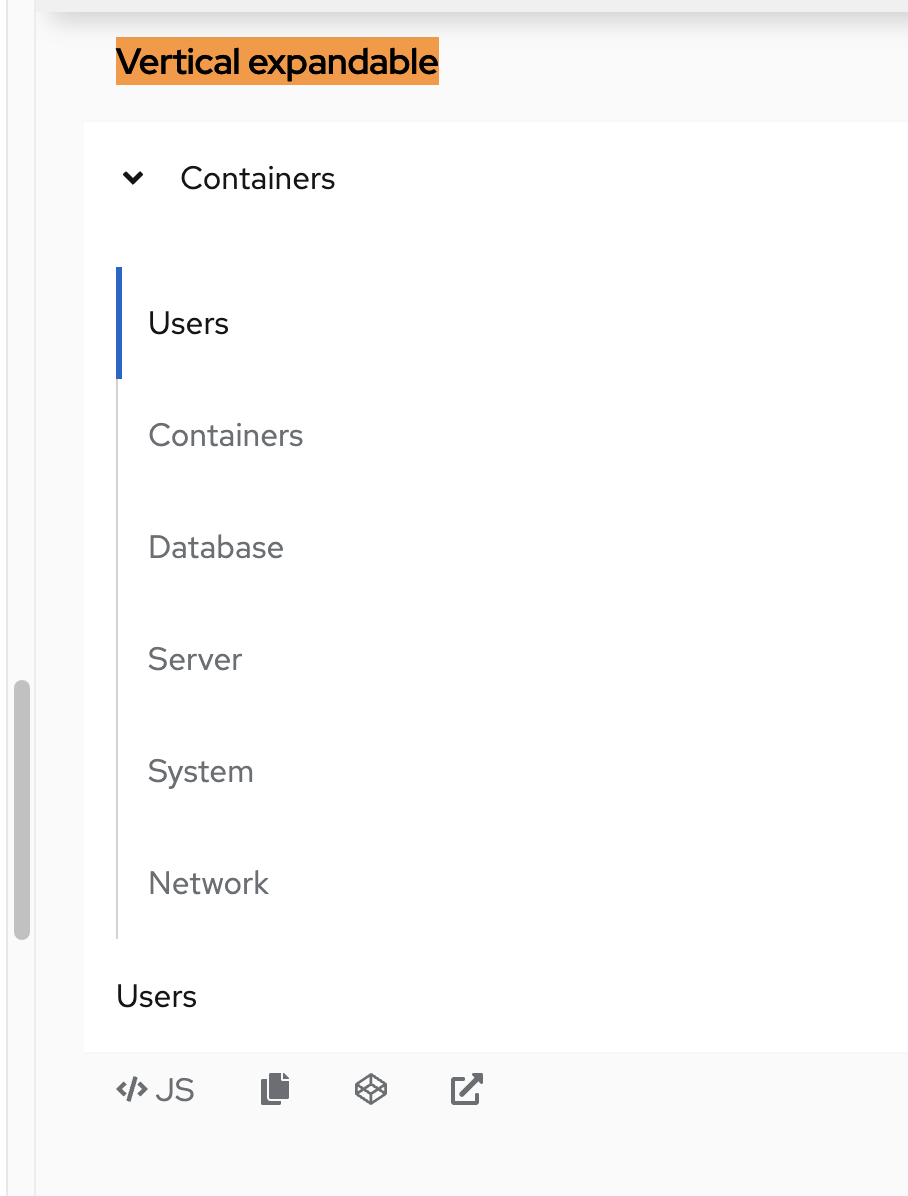Switch to the System tab

pos(200,772)
